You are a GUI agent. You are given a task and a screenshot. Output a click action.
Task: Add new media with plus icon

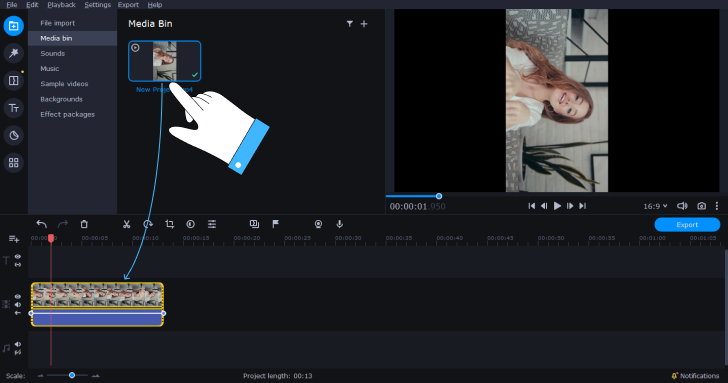pyautogui.click(x=364, y=24)
